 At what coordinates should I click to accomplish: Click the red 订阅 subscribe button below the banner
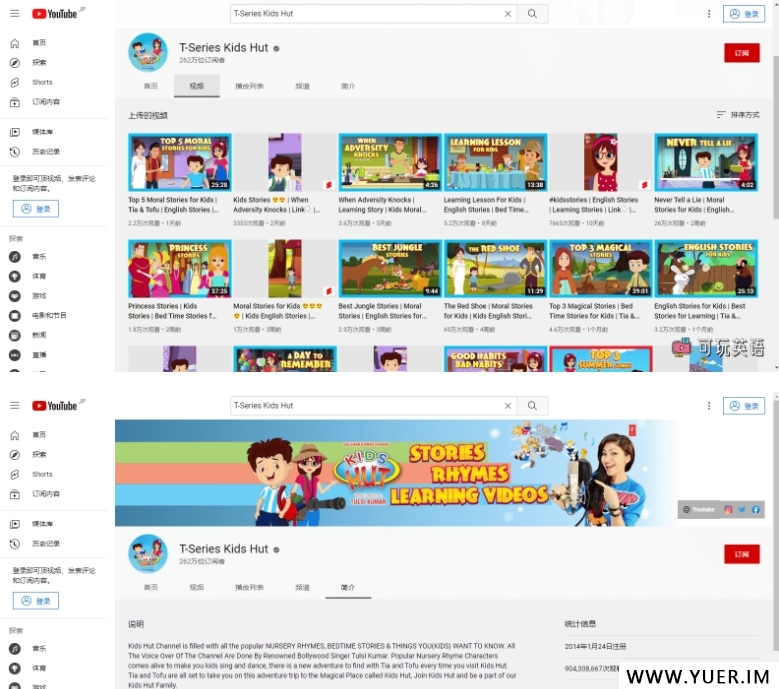point(742,554)
